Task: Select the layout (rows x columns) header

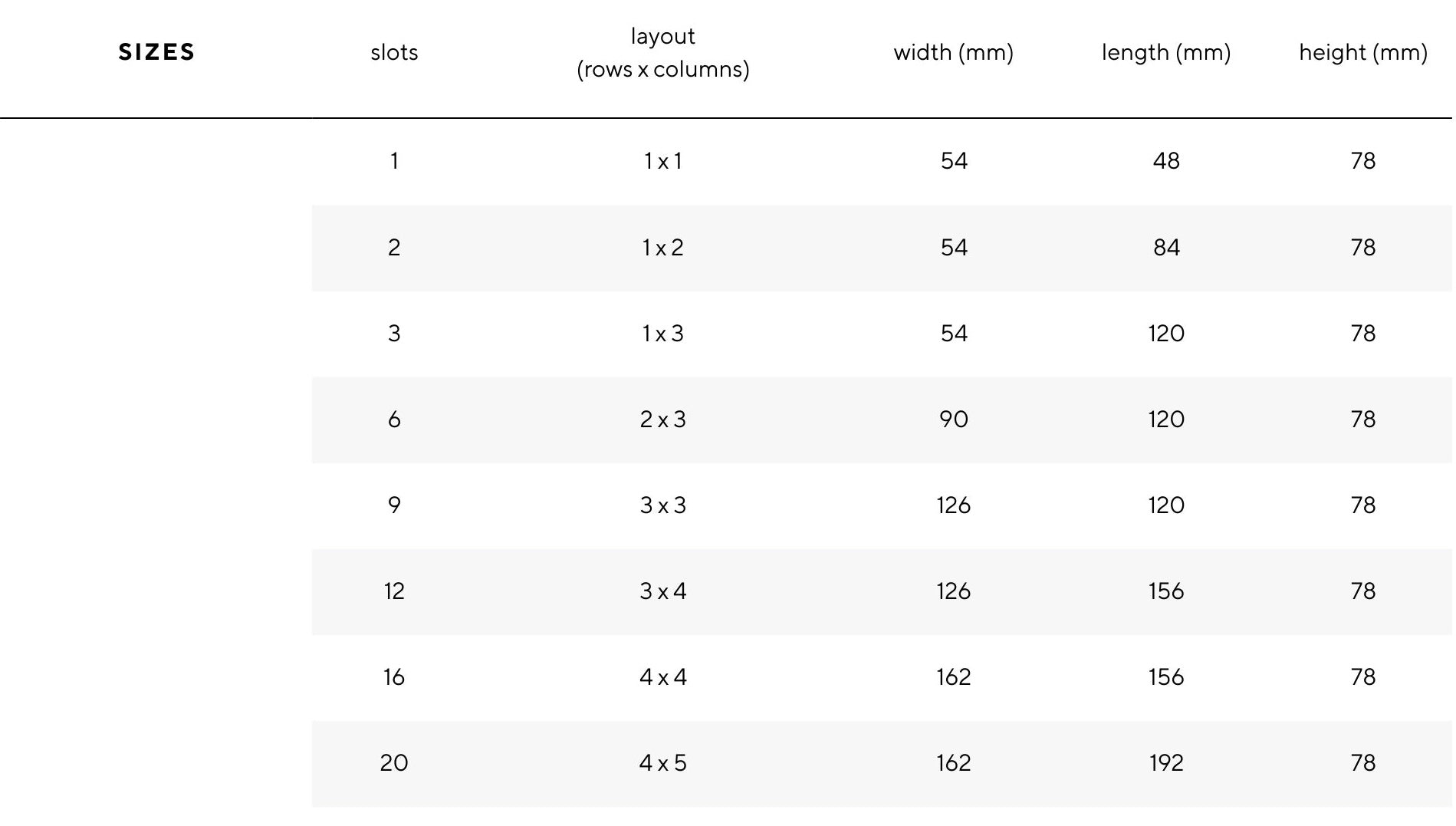Action: pyautogui.click(x=663, y=52)
